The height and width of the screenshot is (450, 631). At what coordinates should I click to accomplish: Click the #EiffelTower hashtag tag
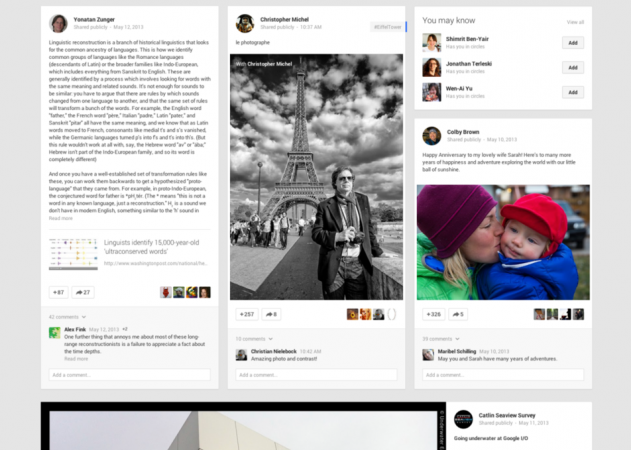pos(385,27)
